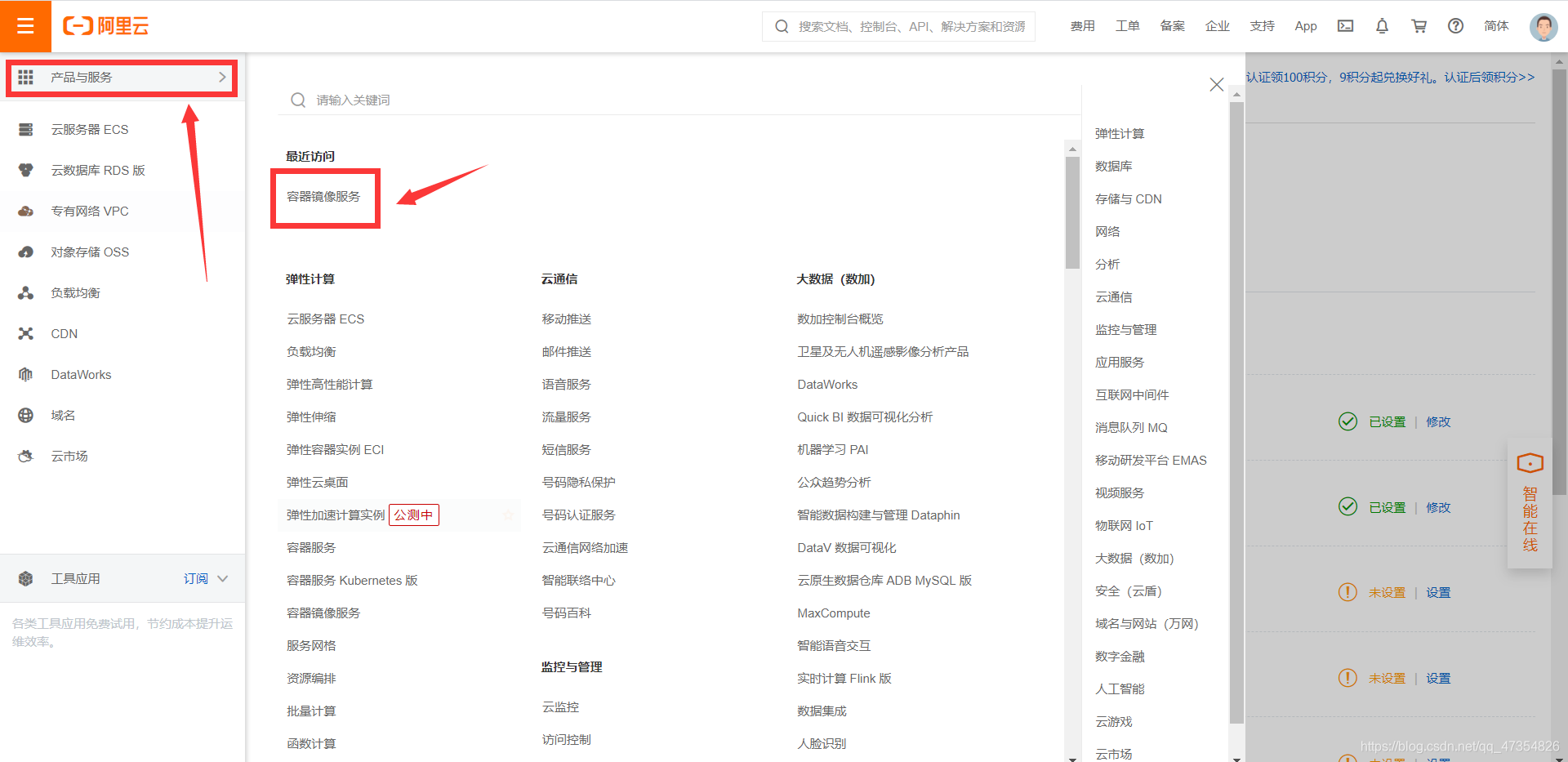This screenshot has height=762, width=1568.
Task: Open 云服务器 ECS under 弹性计算
Action: tap(326, 319)
